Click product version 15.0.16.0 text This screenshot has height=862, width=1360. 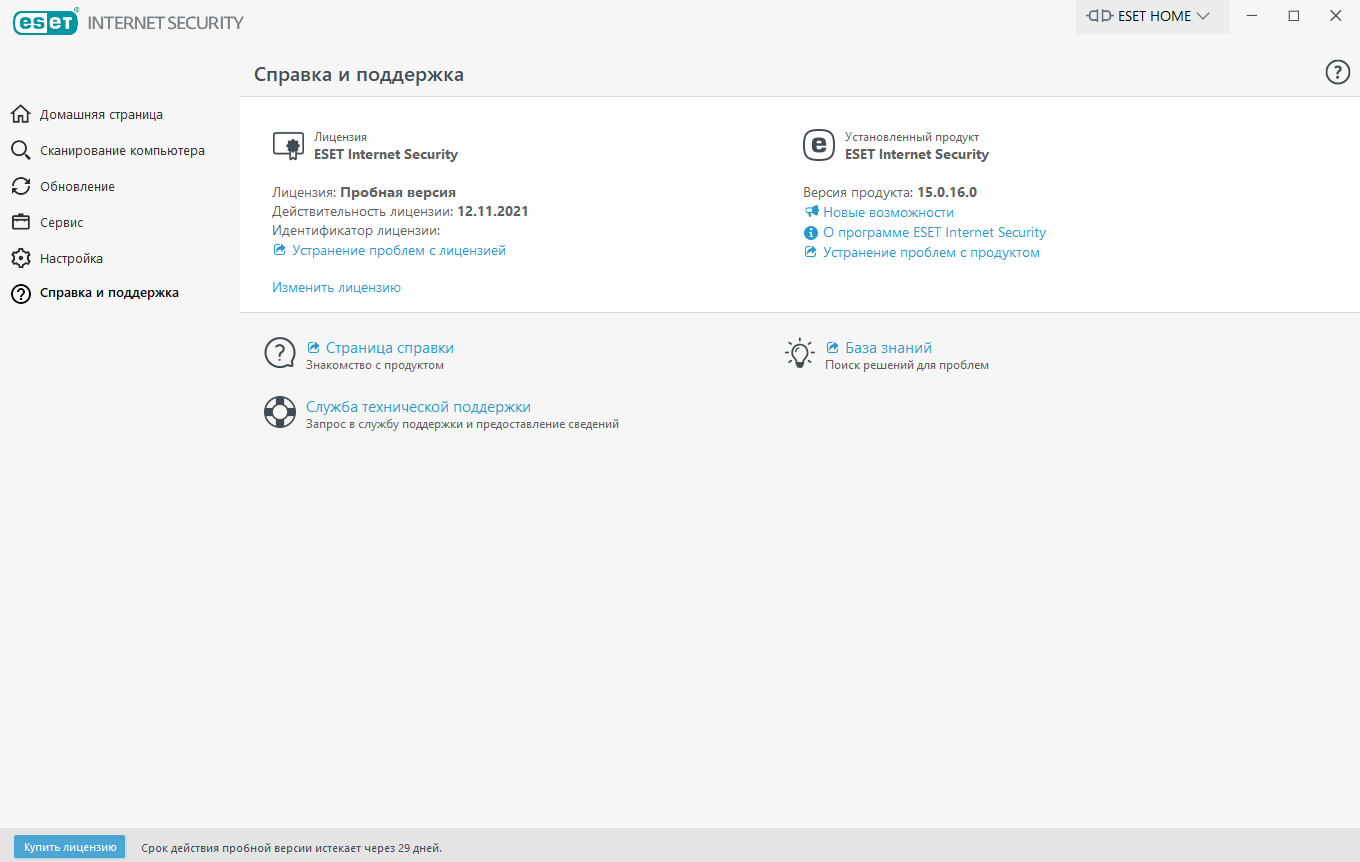point(946,192)
